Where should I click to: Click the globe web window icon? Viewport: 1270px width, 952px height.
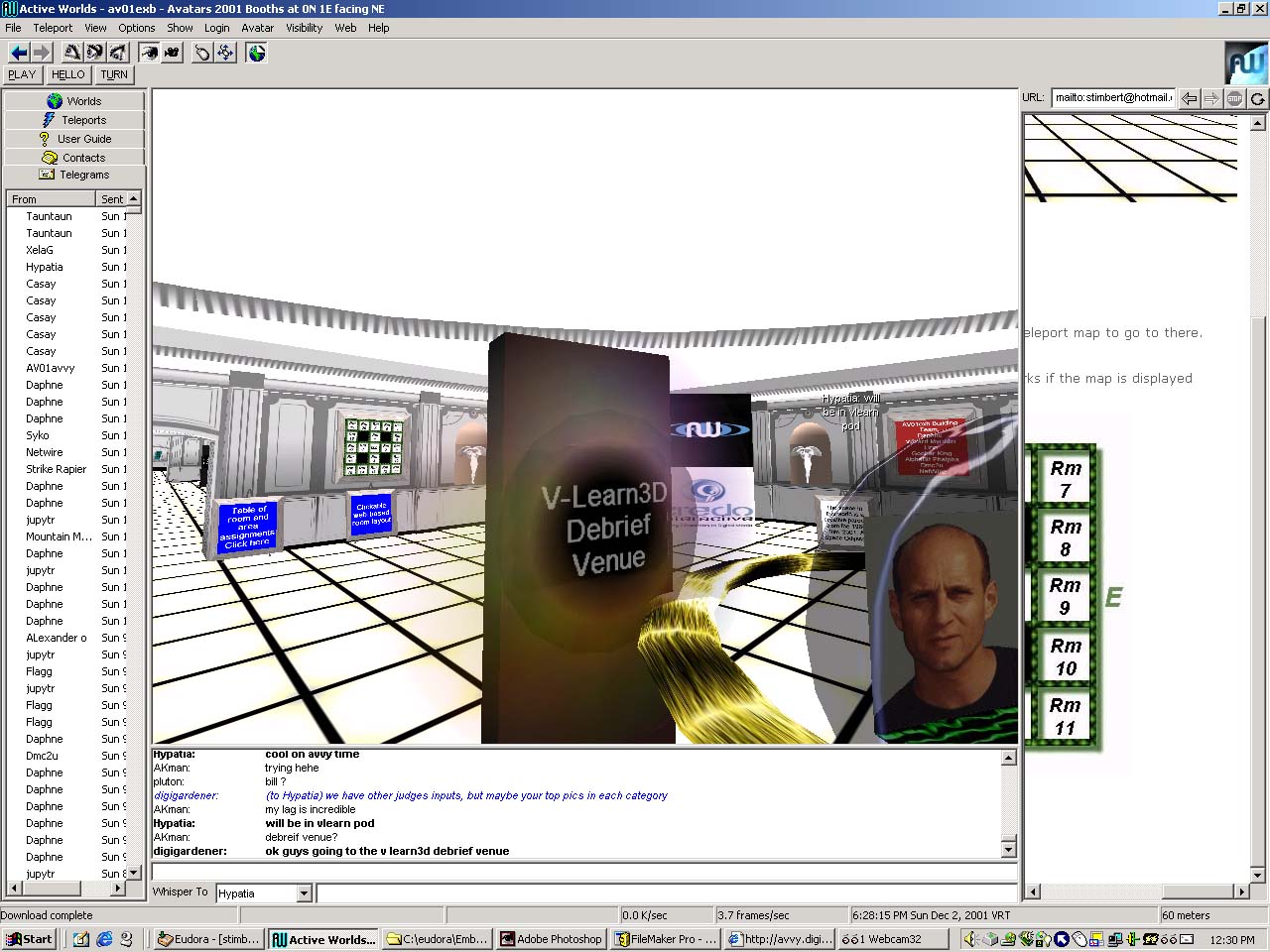[x=257, y=53]
